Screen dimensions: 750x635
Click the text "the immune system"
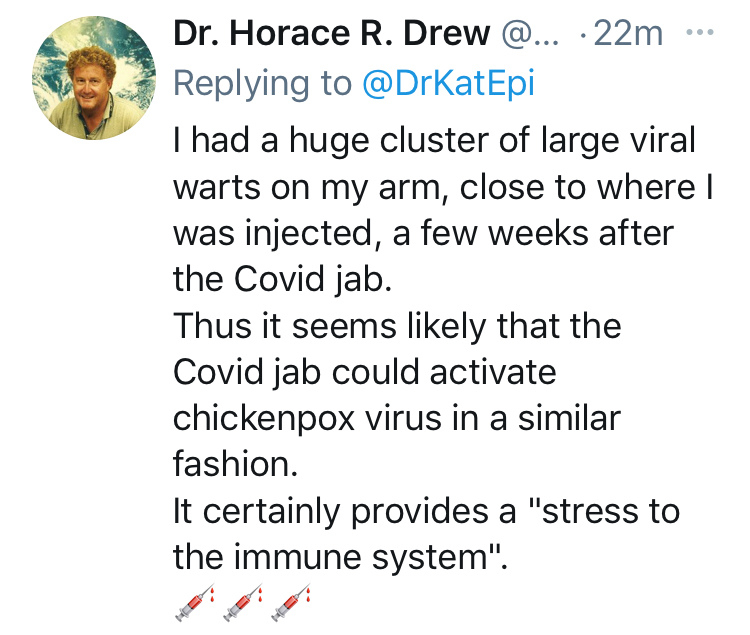point(340,556)
